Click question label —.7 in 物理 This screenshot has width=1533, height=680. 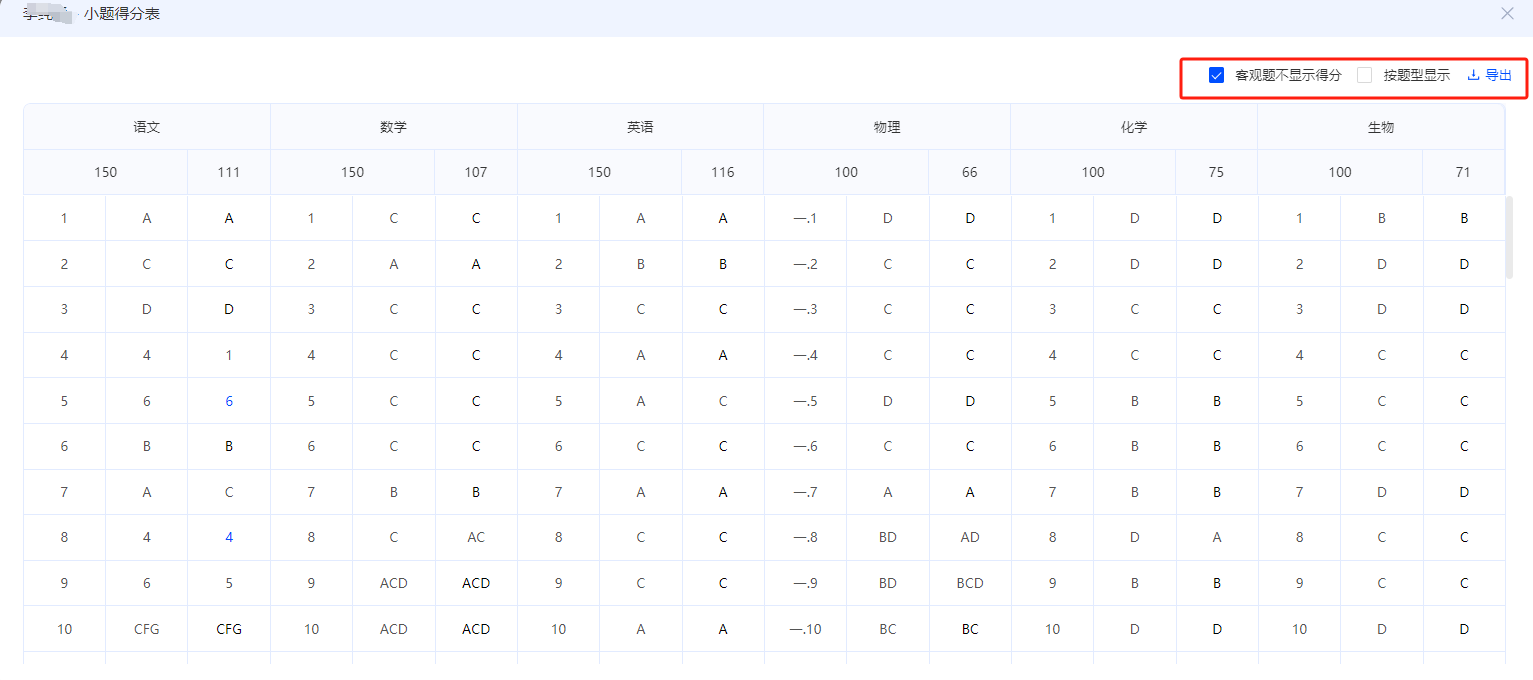[805, 492]
